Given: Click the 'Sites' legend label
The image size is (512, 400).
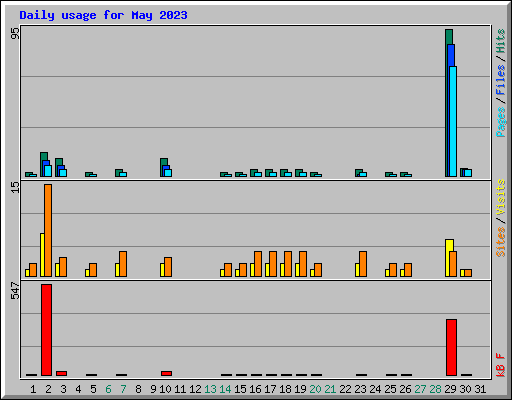Looking at the screenshot, I should click(500, 242).
